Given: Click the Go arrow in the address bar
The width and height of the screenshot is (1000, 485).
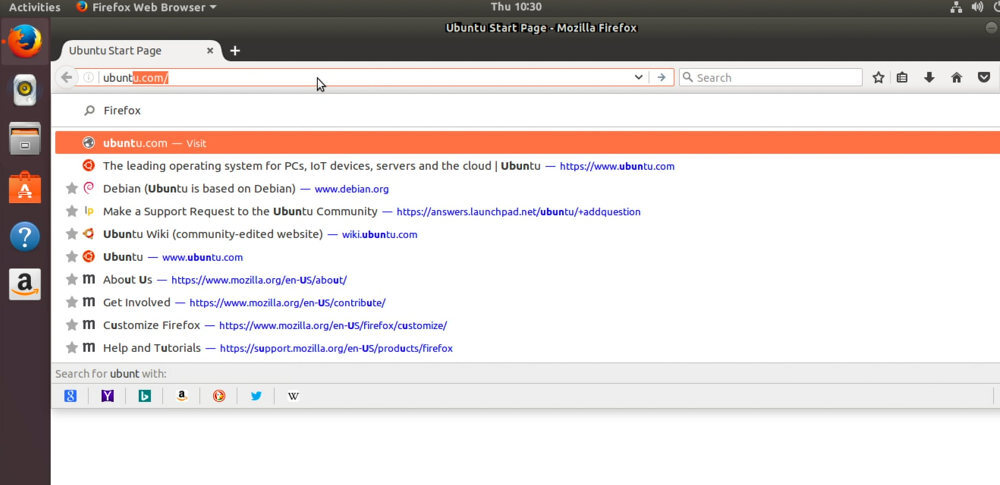Looking at the screenshot, I should coord(661,77).
